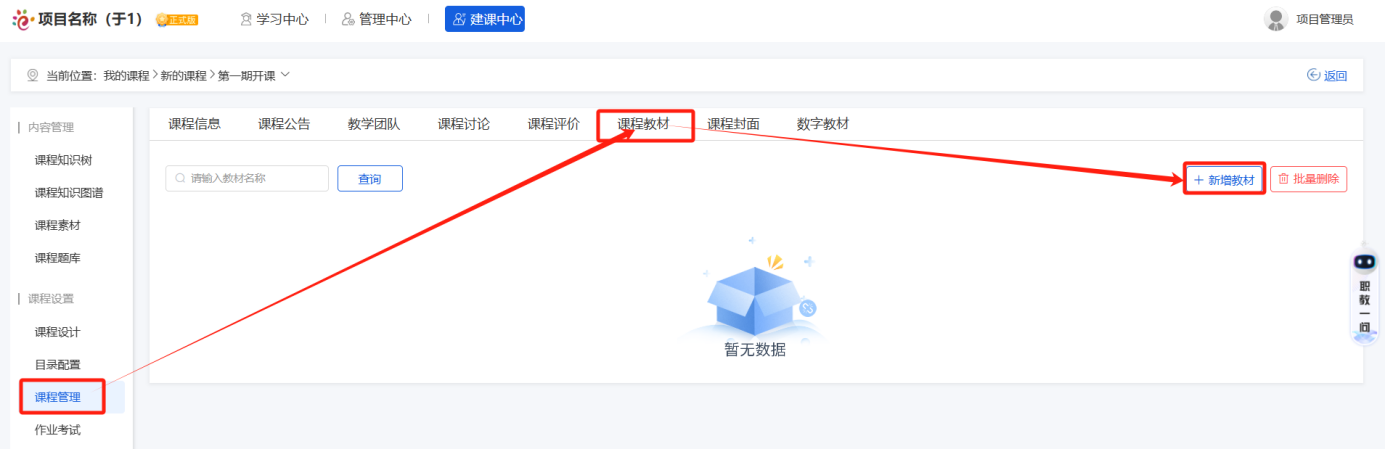Screen dimensions: 1385x449
Task: Click the 正式版 badge
Action: coord(177,20)
